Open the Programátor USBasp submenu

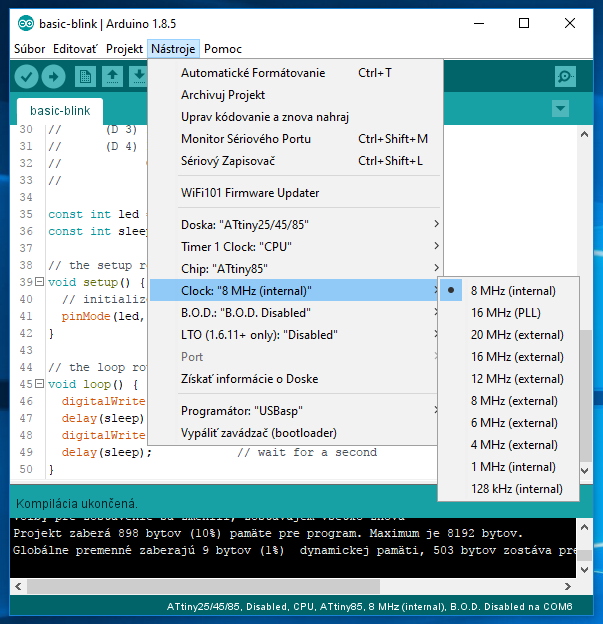(x=294, y=411)
